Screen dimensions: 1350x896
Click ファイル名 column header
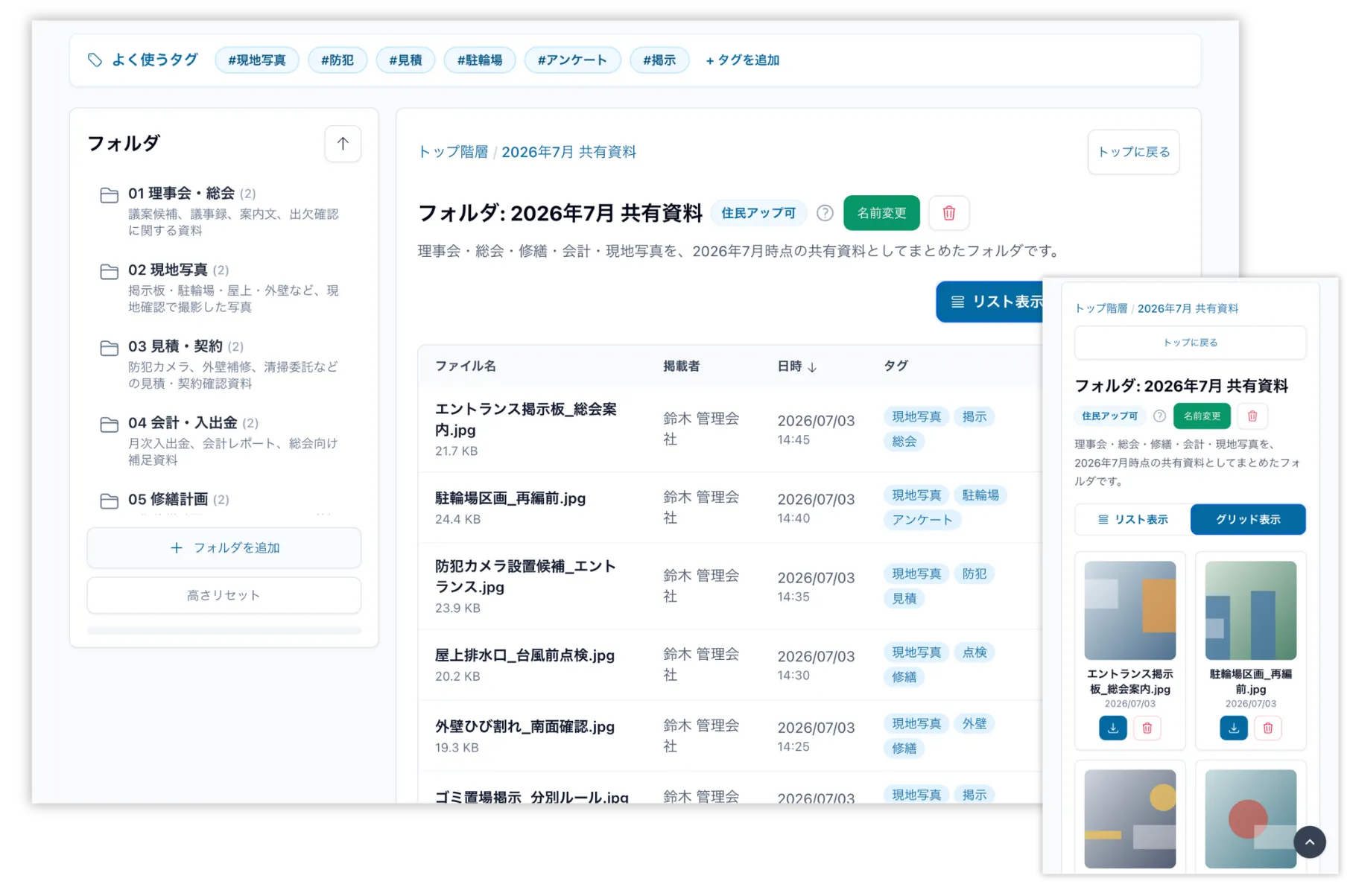click(466, 366)
